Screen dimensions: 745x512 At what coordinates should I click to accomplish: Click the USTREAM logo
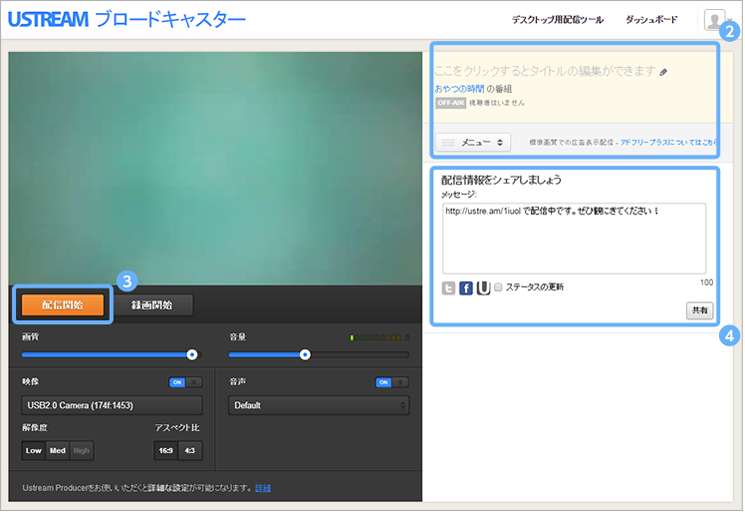pos(48,19)
